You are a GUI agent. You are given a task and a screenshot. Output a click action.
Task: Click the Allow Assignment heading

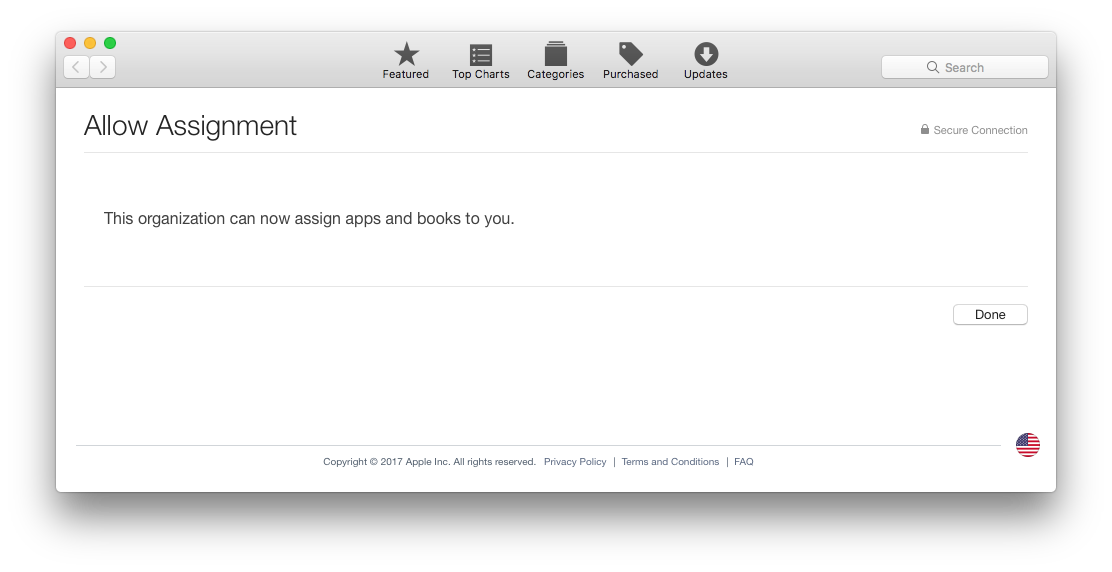[190, 126]
